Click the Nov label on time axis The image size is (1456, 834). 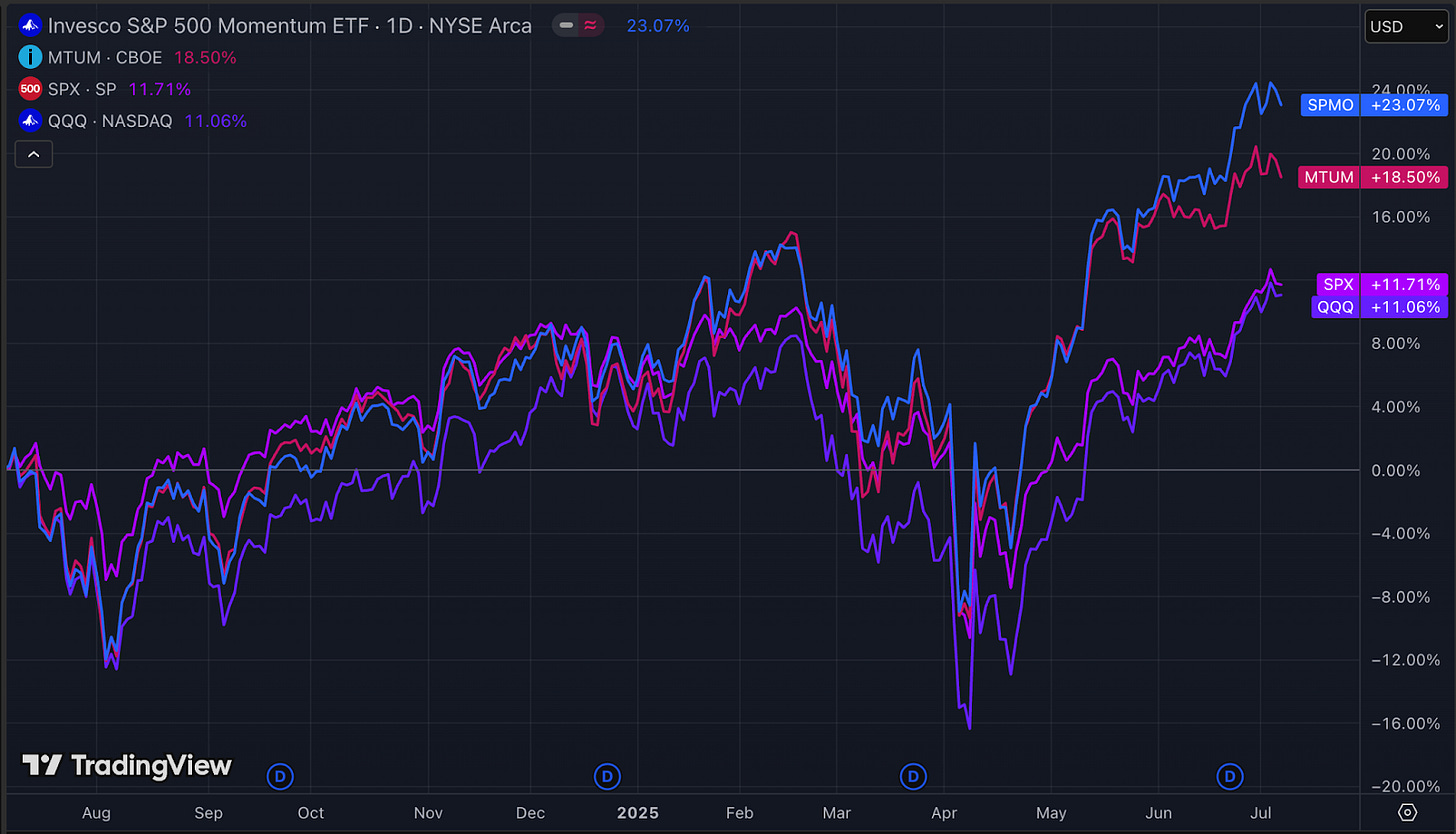coord(428,812)
